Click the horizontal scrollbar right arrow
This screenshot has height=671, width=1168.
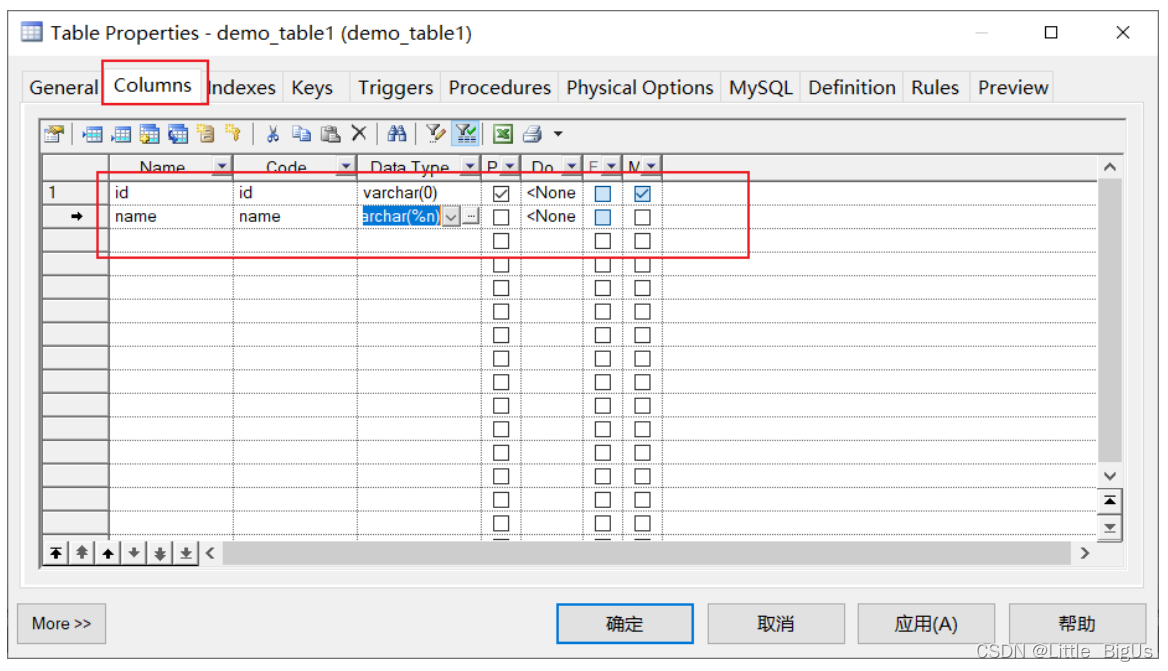[1085, 553]
